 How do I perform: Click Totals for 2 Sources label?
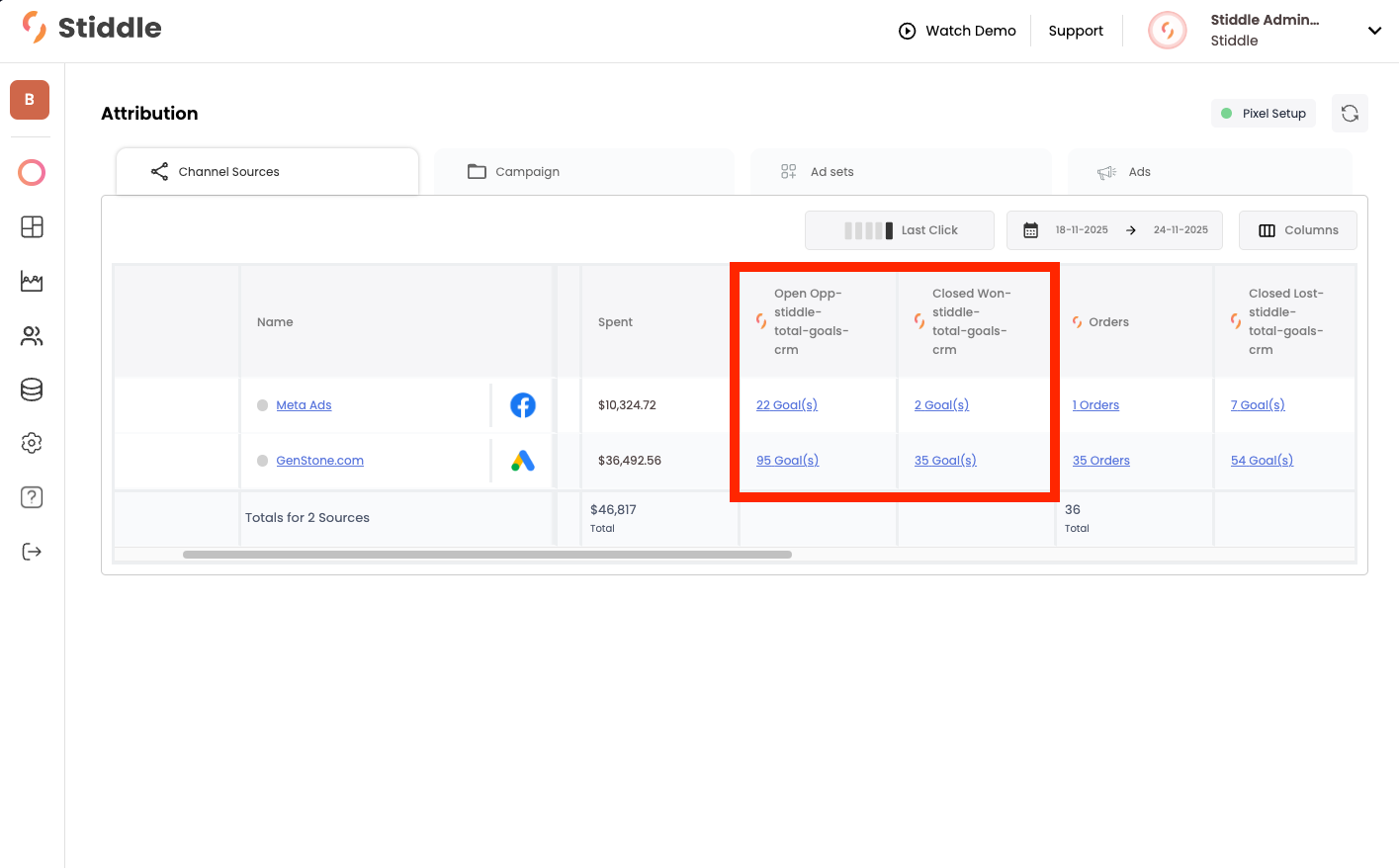(307, 518)
